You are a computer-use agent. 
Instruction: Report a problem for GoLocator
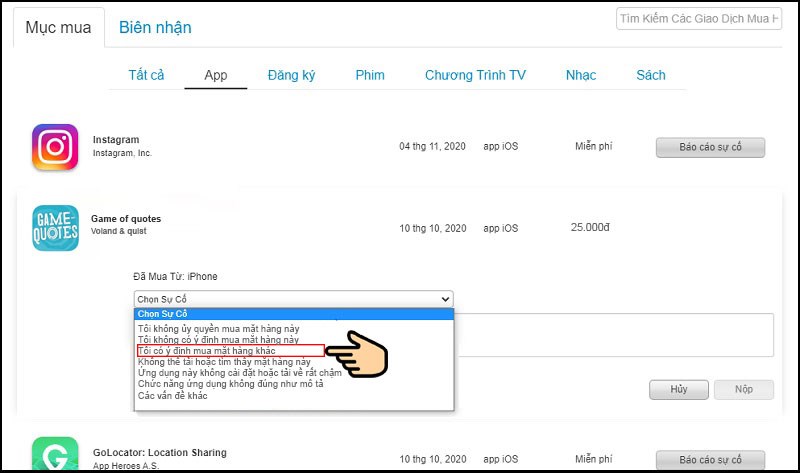(710, 460)
